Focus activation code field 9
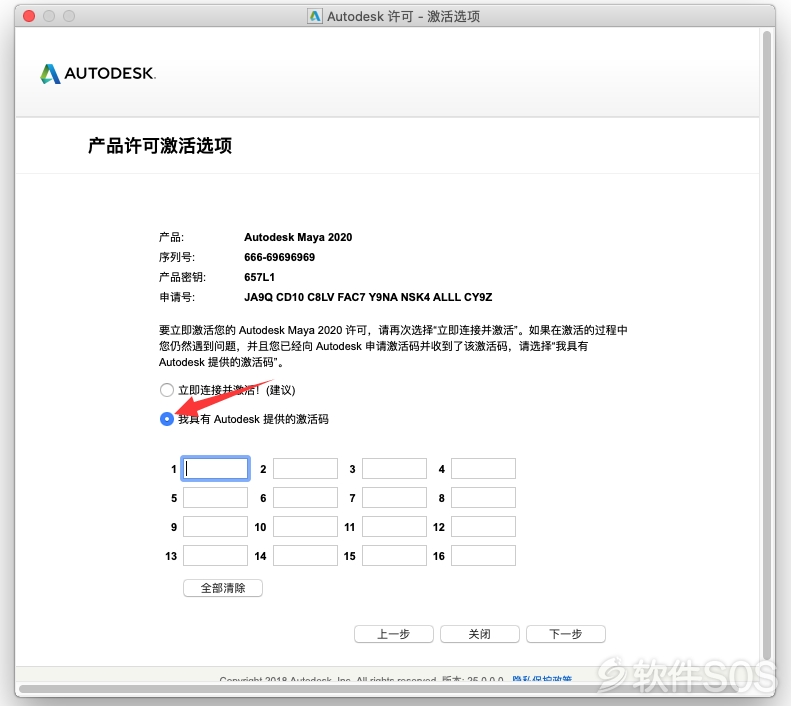This screenshot has height=706, width=791. pyautogui.click(x=215, y=526)
